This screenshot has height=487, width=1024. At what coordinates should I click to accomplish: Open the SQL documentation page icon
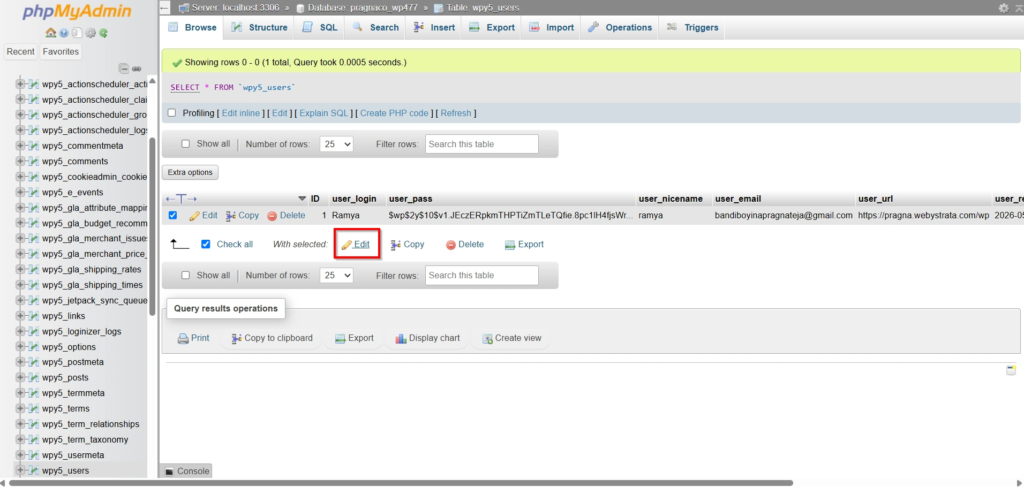click(x=76, y=33)
